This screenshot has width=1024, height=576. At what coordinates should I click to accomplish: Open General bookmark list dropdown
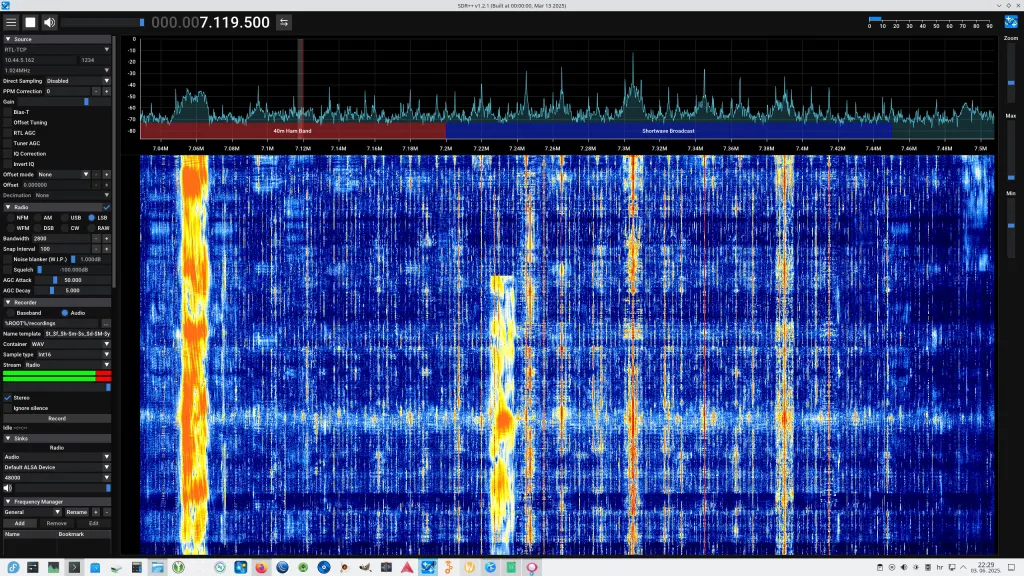[x=33, y=512]
